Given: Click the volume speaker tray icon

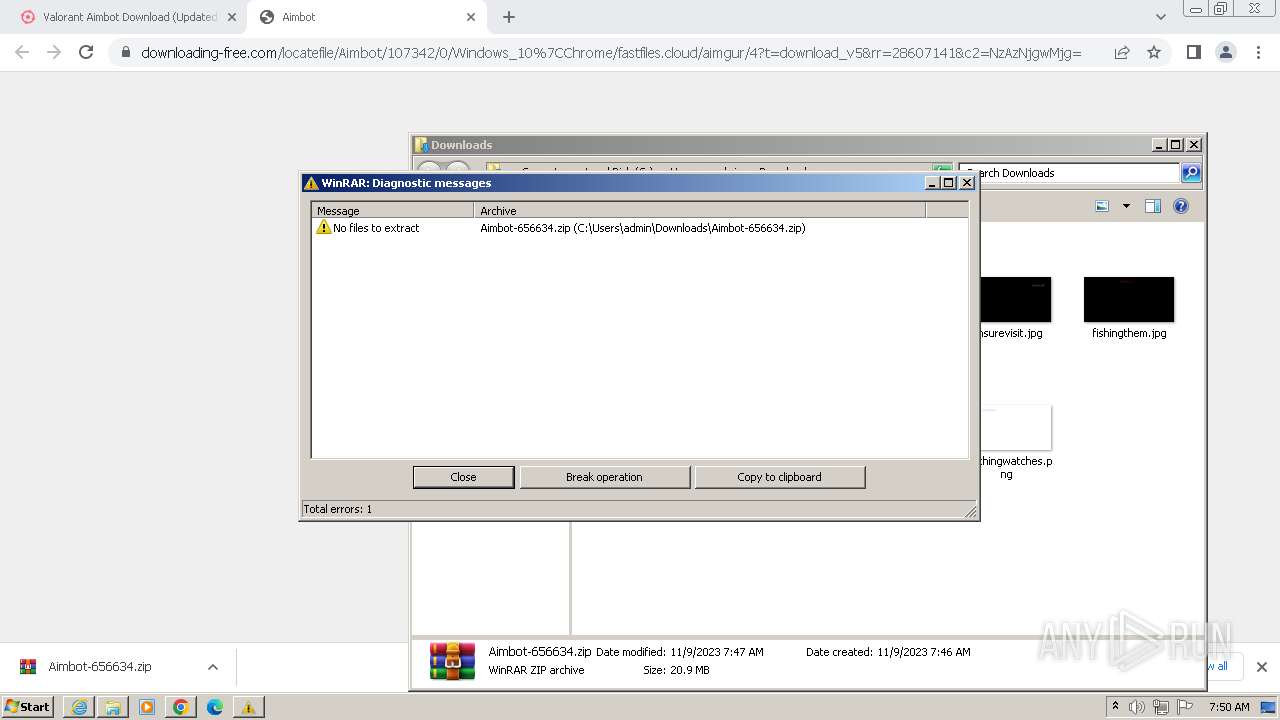Looking at the screenshot, I should click(x=1136, y=707).
